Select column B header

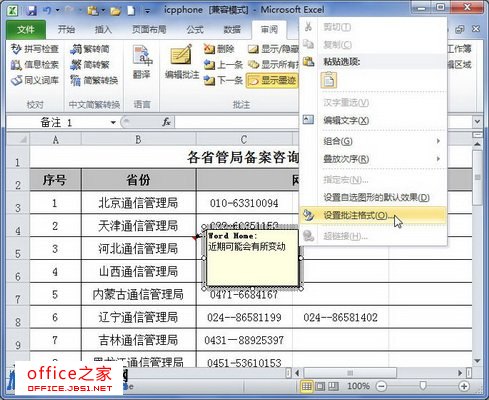(138, 139)
